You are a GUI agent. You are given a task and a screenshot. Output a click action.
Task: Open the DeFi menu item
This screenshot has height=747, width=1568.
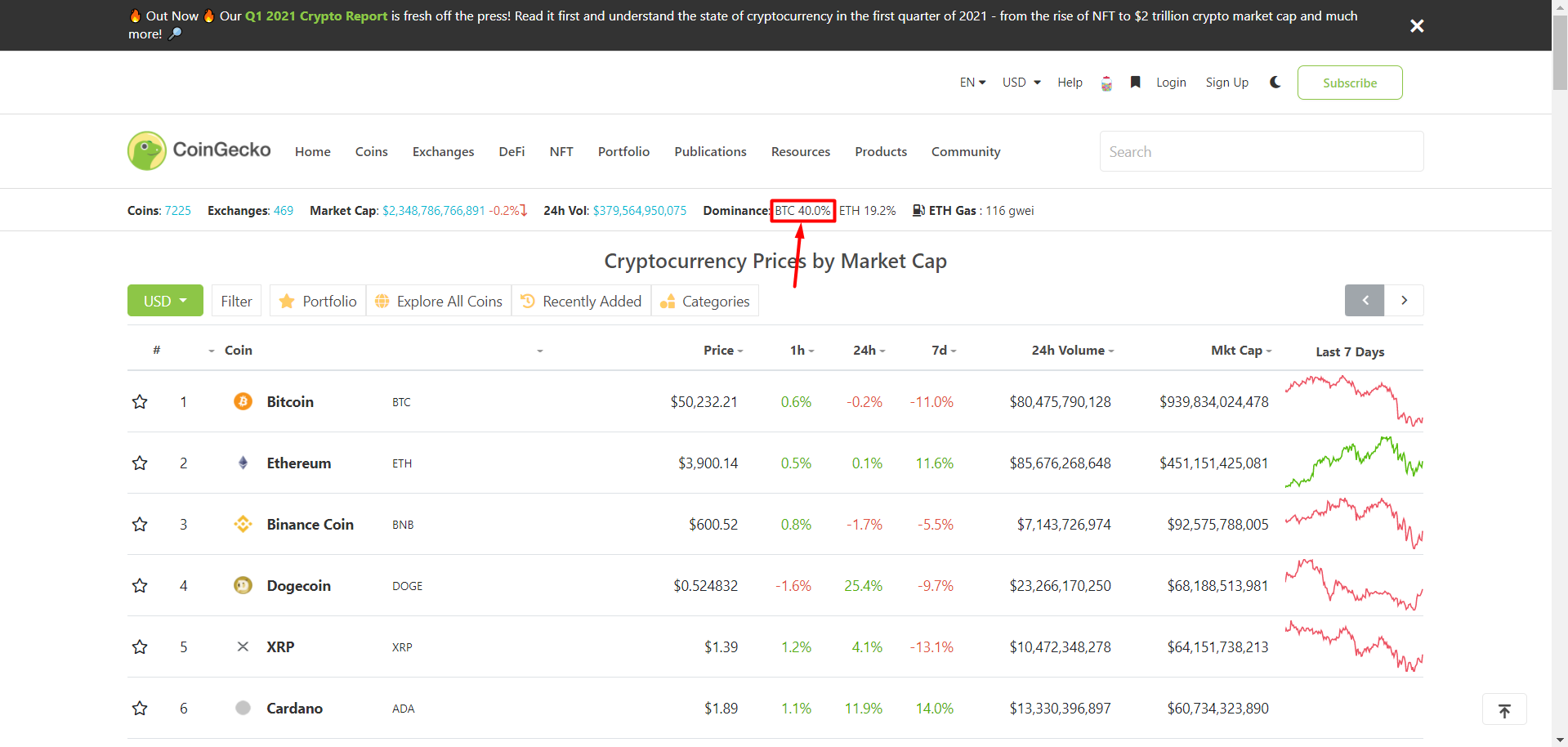(511, 151)
